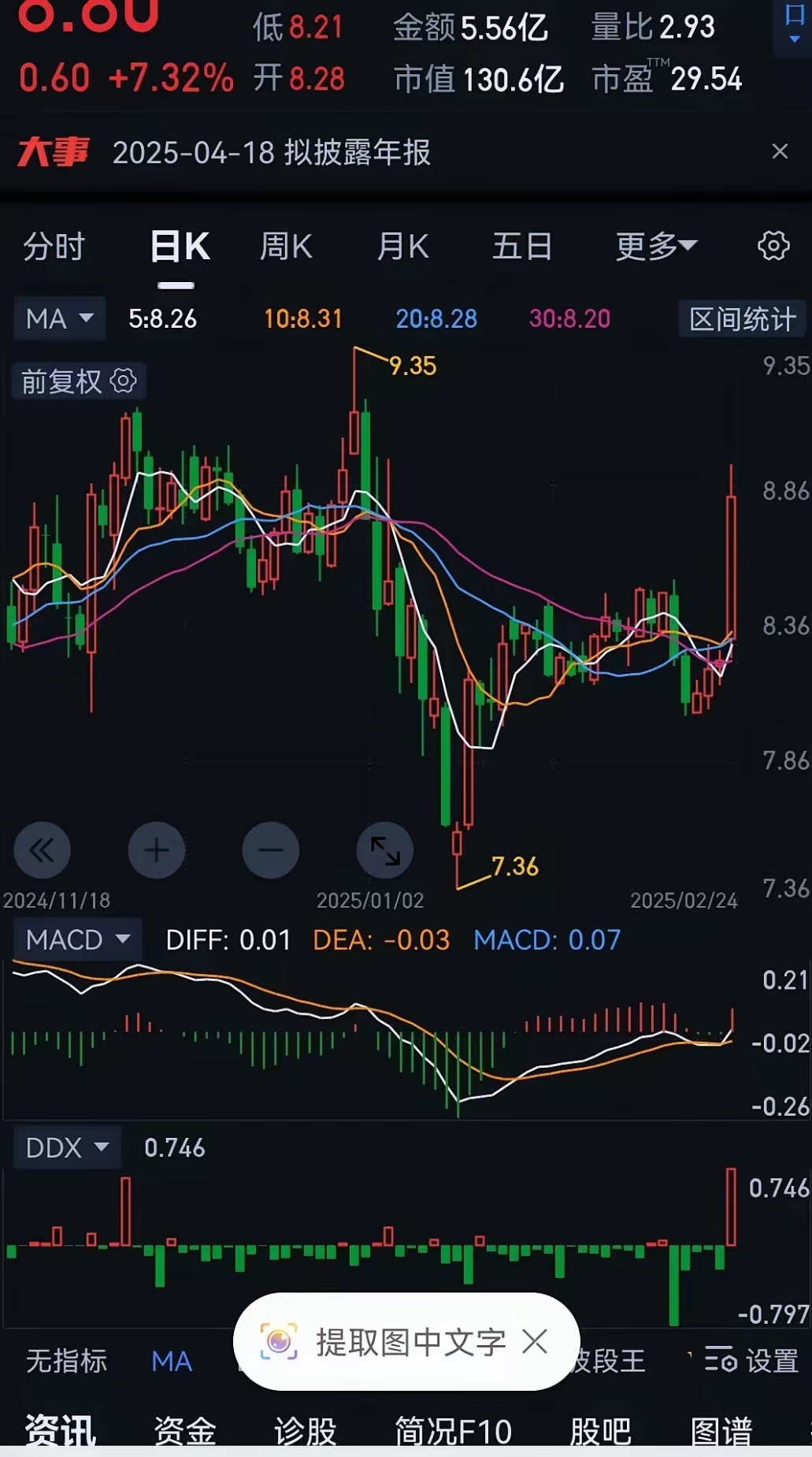
Task: Tap the 20:8.28 MA20 value
Action: (436, 319)
